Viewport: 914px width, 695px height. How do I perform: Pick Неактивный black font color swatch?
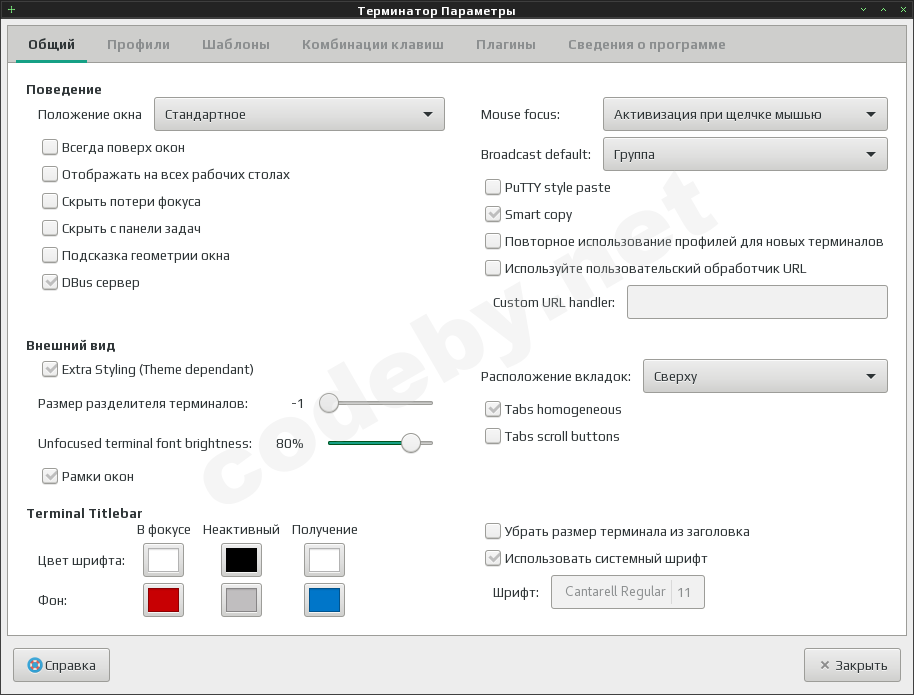(x=241, y=560)
